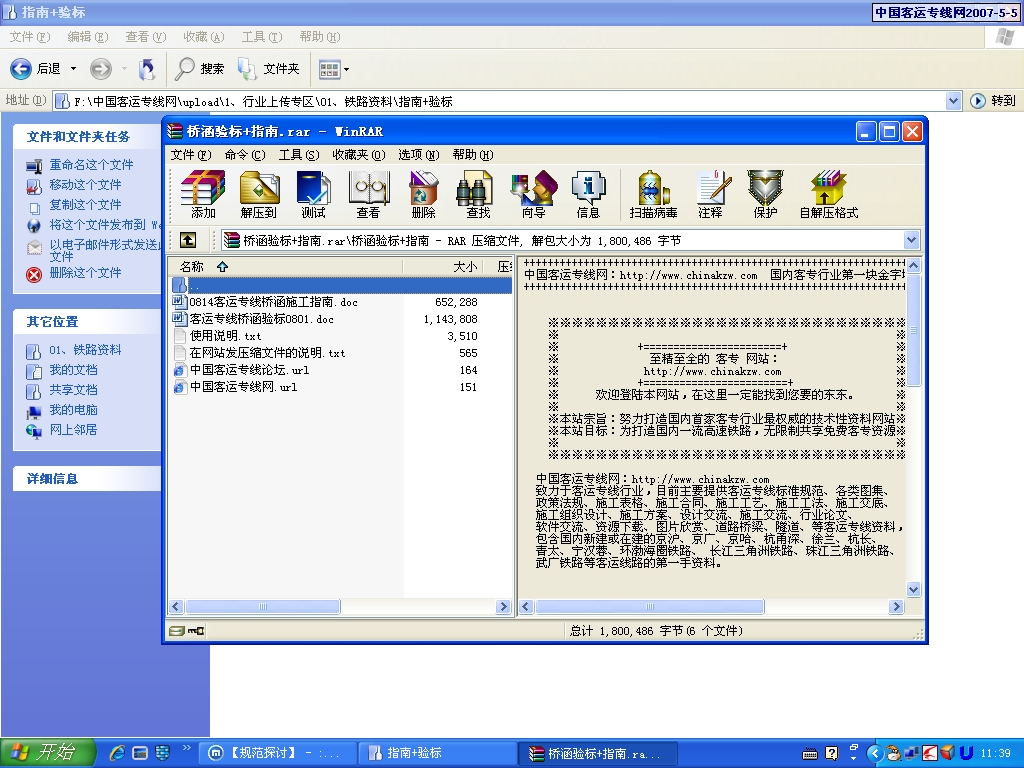Open 01、铁路资料 folder link
The width and height of the screenshot is (1024, 768).
[85, 350]
